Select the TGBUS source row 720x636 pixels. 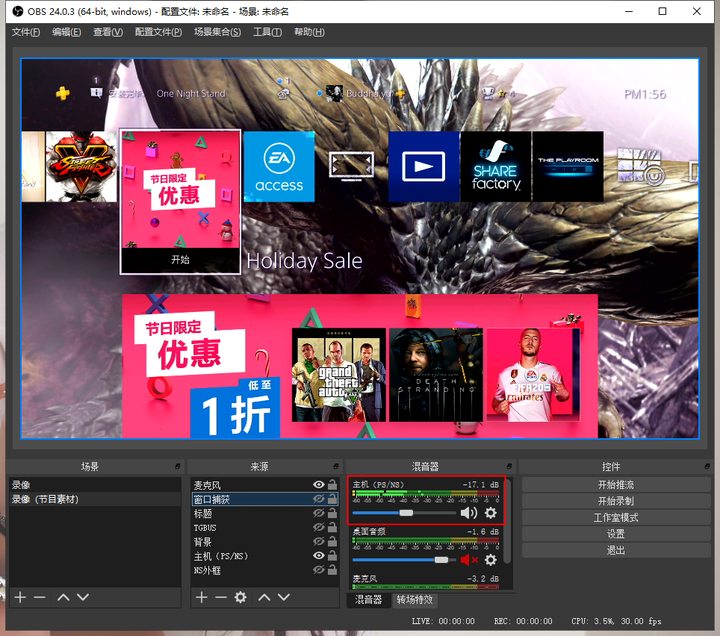265,527
